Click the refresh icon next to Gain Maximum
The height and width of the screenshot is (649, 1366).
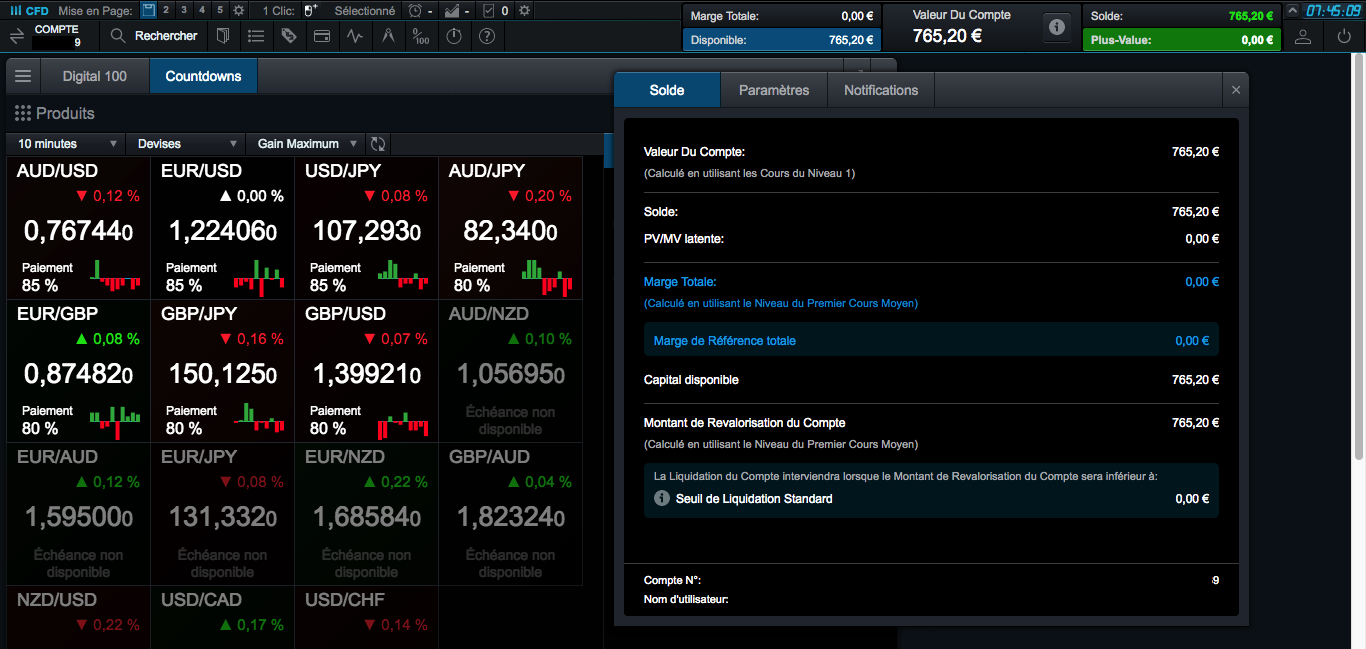pos(378,144)
